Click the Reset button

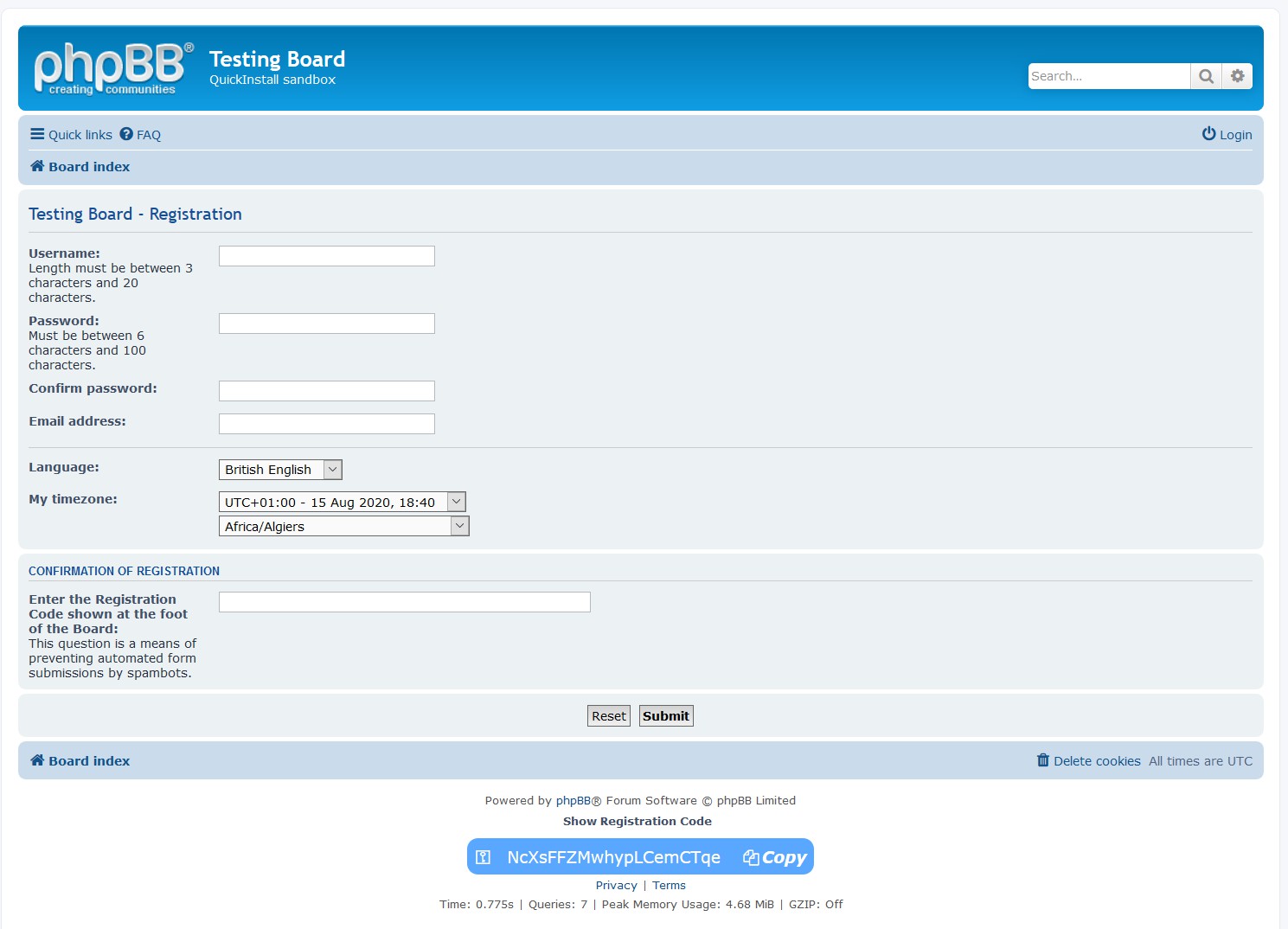click(x=609, y=716)
